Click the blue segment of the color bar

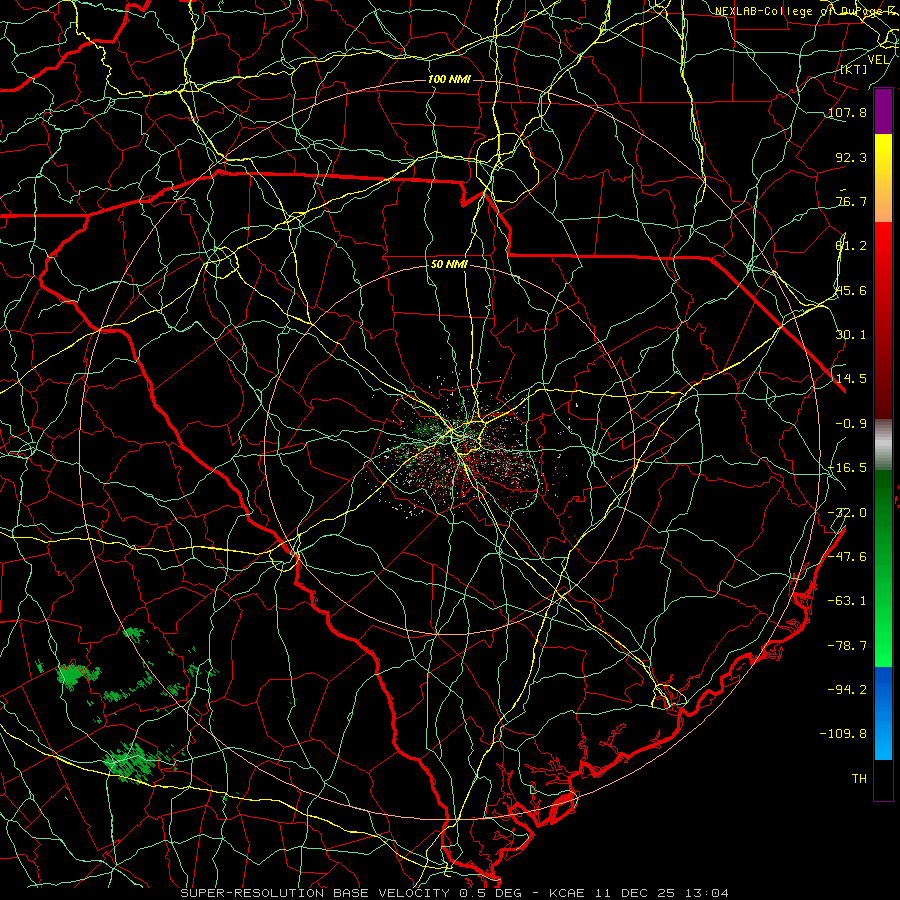pos(883,713)
